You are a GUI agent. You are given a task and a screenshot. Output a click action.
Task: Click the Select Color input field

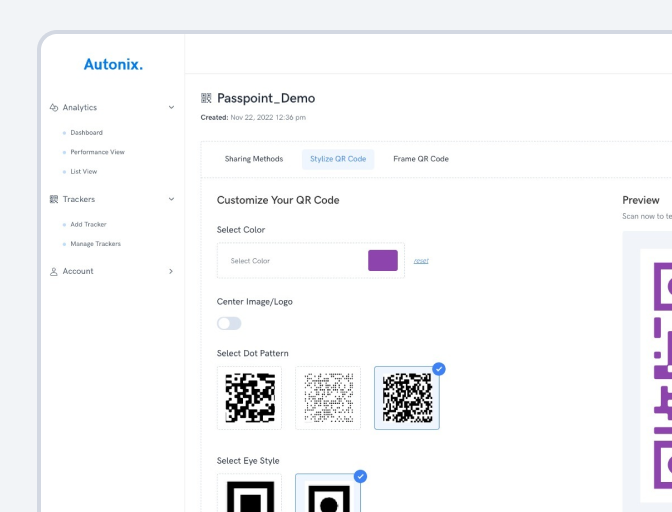(290, 261)
